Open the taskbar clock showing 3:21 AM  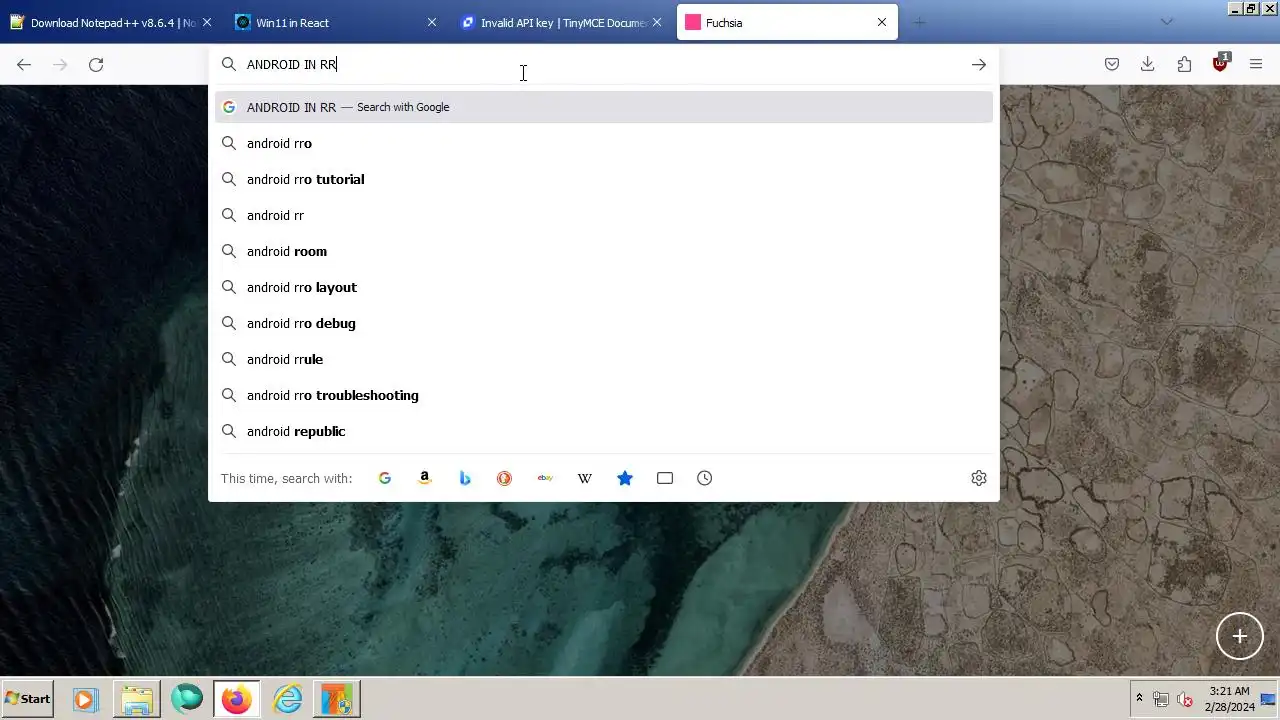point(1230,699)
